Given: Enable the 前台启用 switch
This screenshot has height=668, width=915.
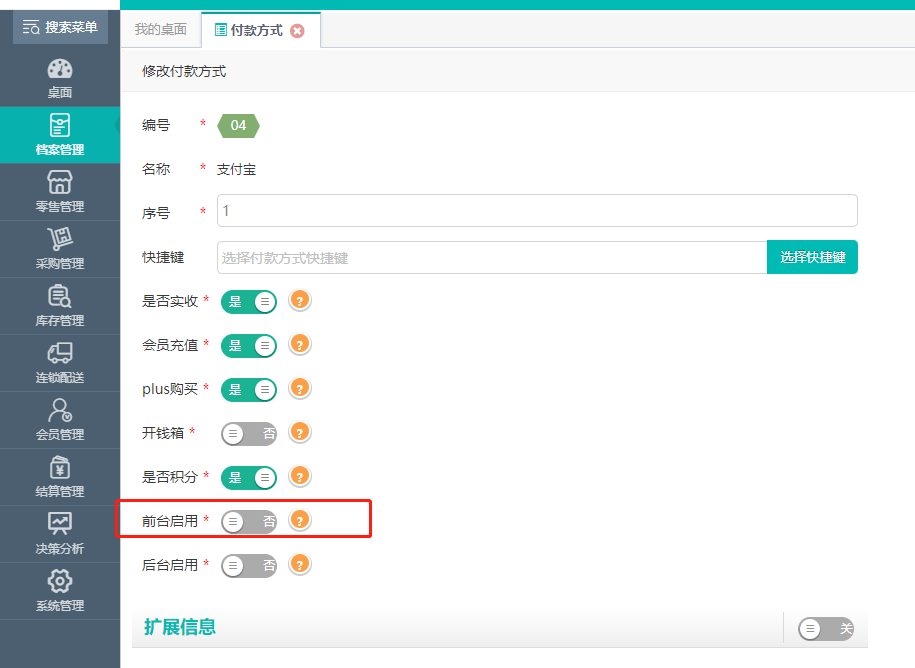Looking at the screenshot, I should pos(249,521).
